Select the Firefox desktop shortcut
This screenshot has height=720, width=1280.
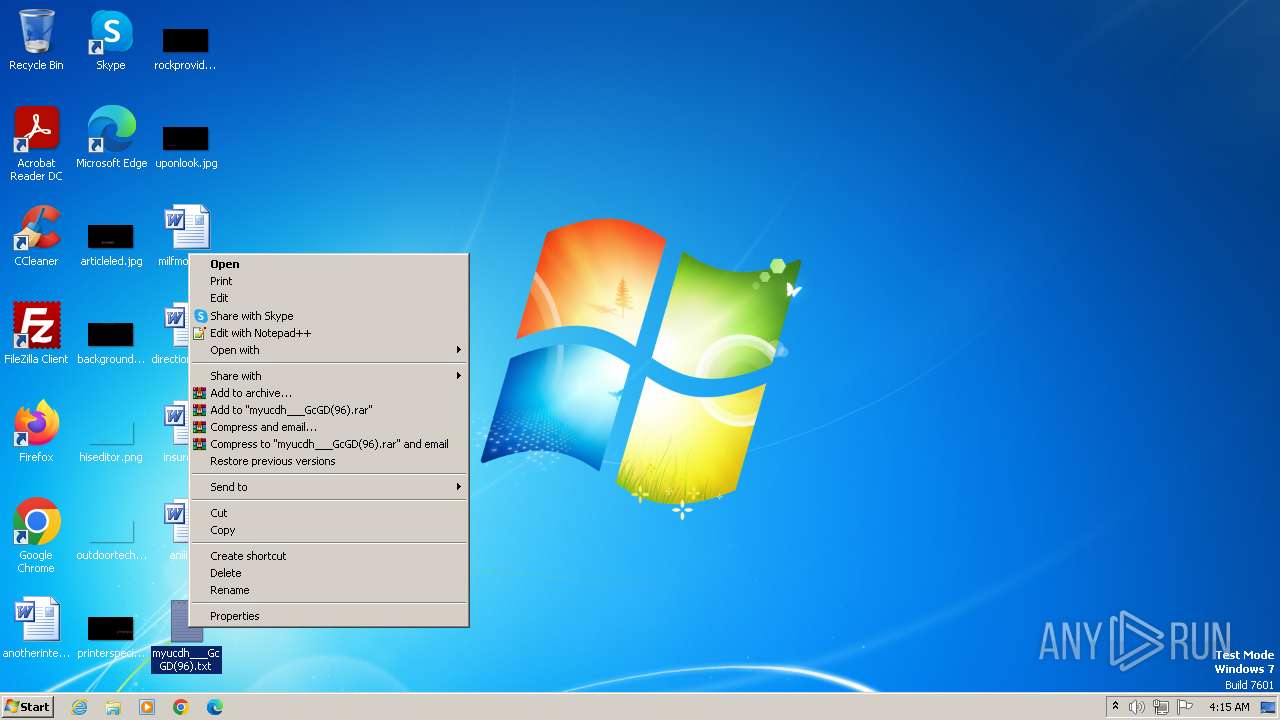pyautogui.click(x=36, y=431)
